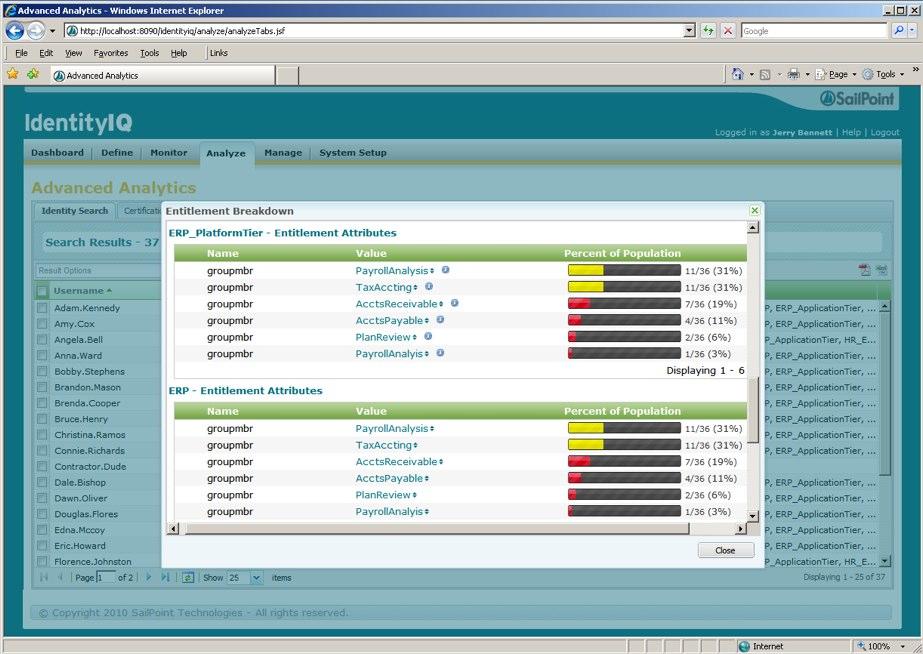Open the Show items count dropdown
The height and width of the screenshot is (654, 923).
(257, 577)
